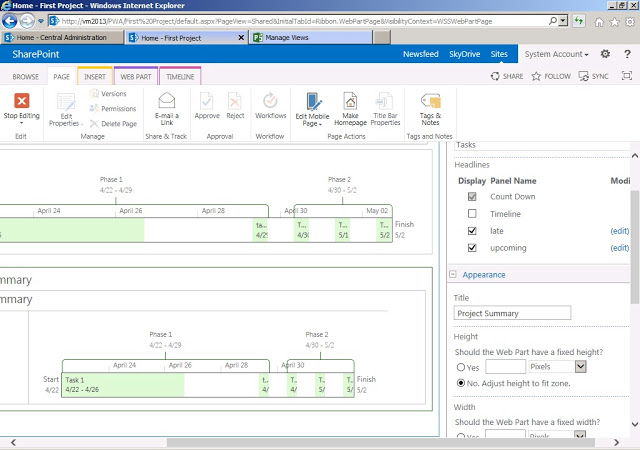Open the height Pixels unit dropdown
The image size is (640, 450).
tap(581, 367)
